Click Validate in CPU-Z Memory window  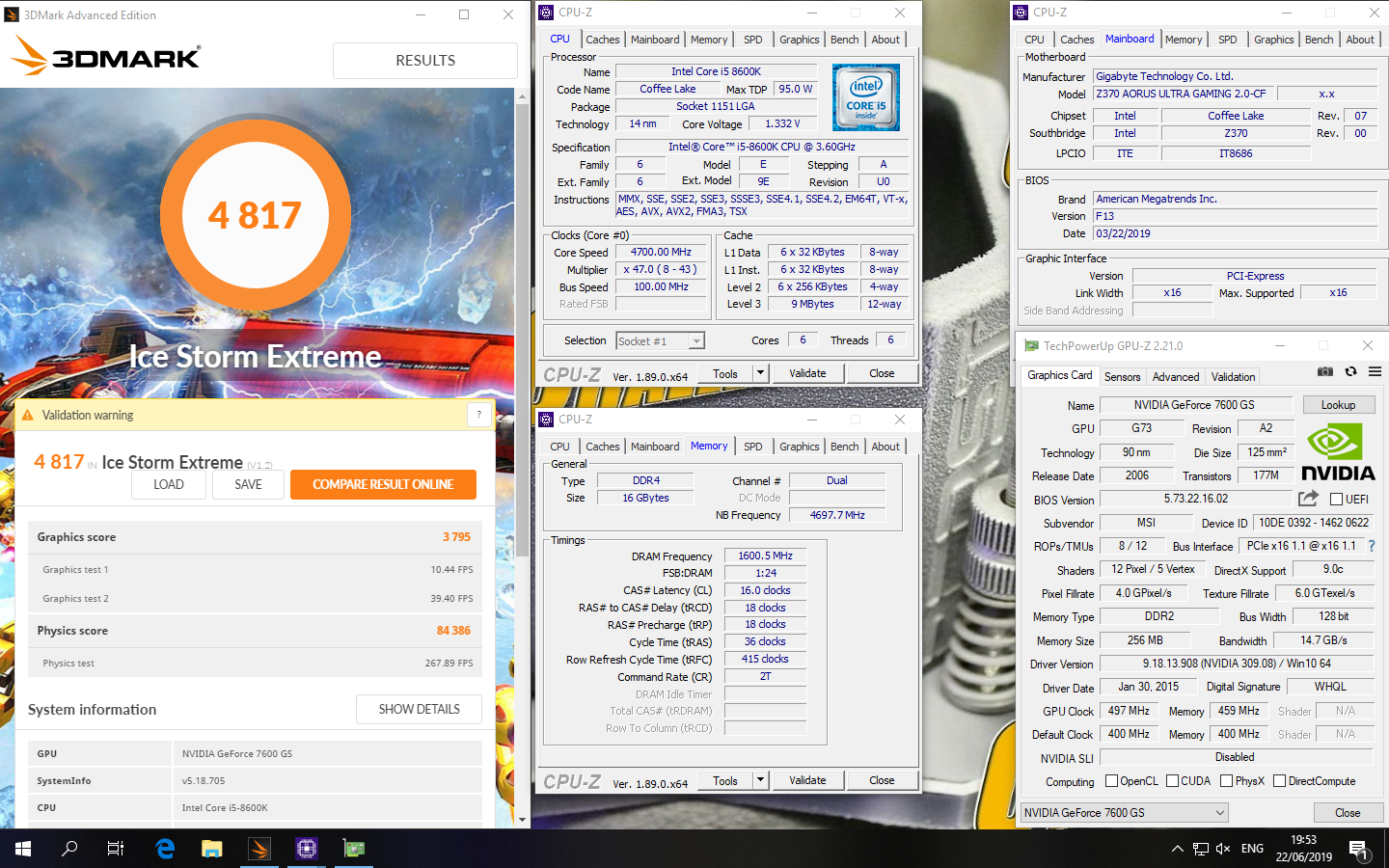tap(807, 780)
